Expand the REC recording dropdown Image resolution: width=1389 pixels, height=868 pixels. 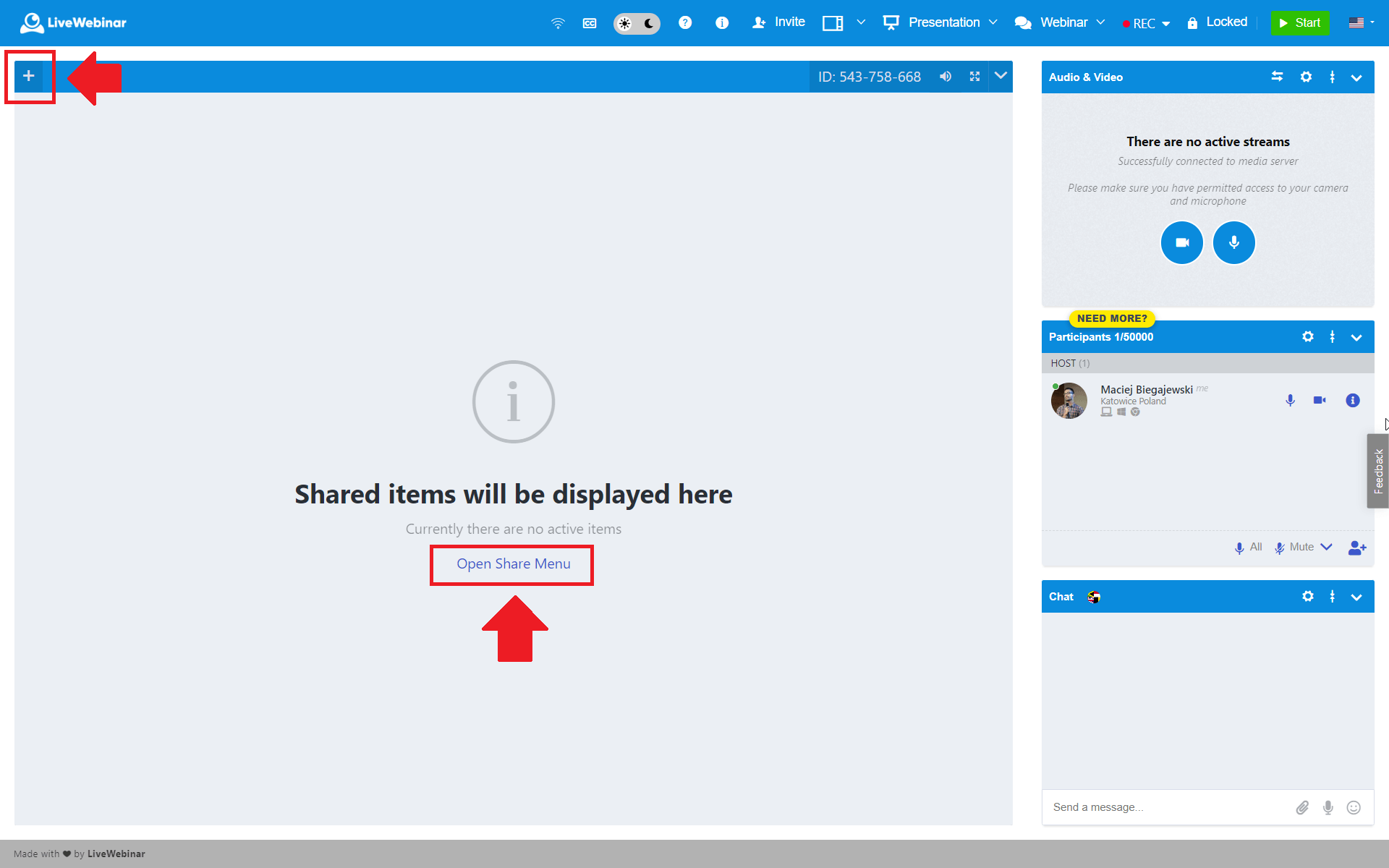[1147, 23]
